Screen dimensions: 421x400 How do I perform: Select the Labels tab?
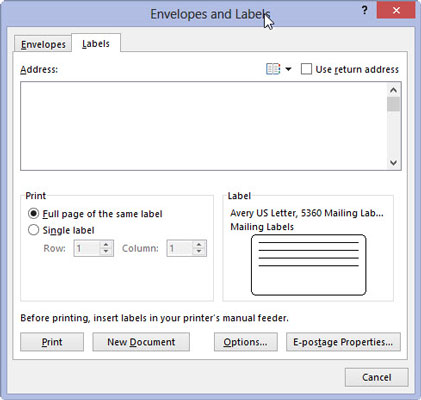(x=96, y=44)
